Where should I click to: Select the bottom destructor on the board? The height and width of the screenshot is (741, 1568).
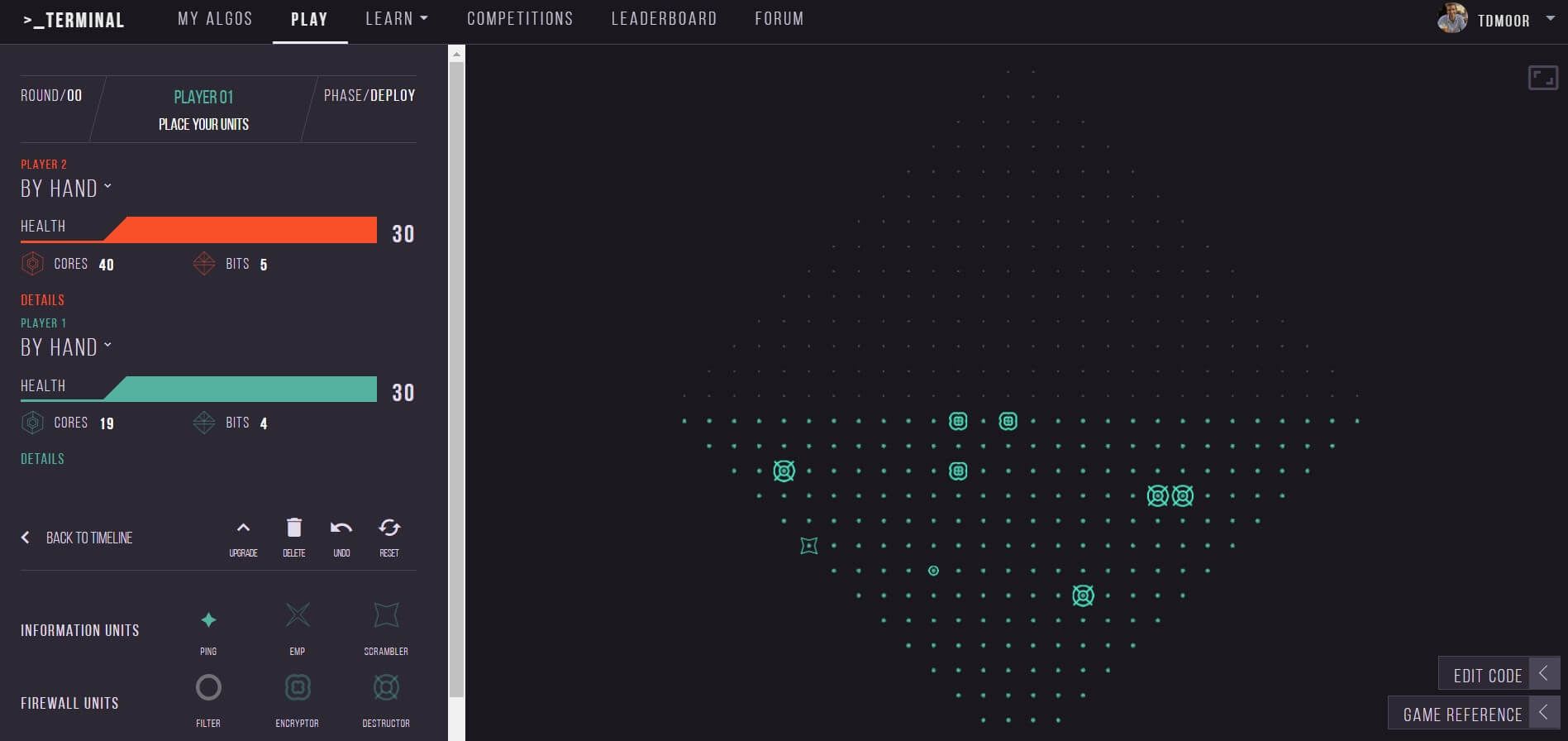click(x=1083, y=595)
